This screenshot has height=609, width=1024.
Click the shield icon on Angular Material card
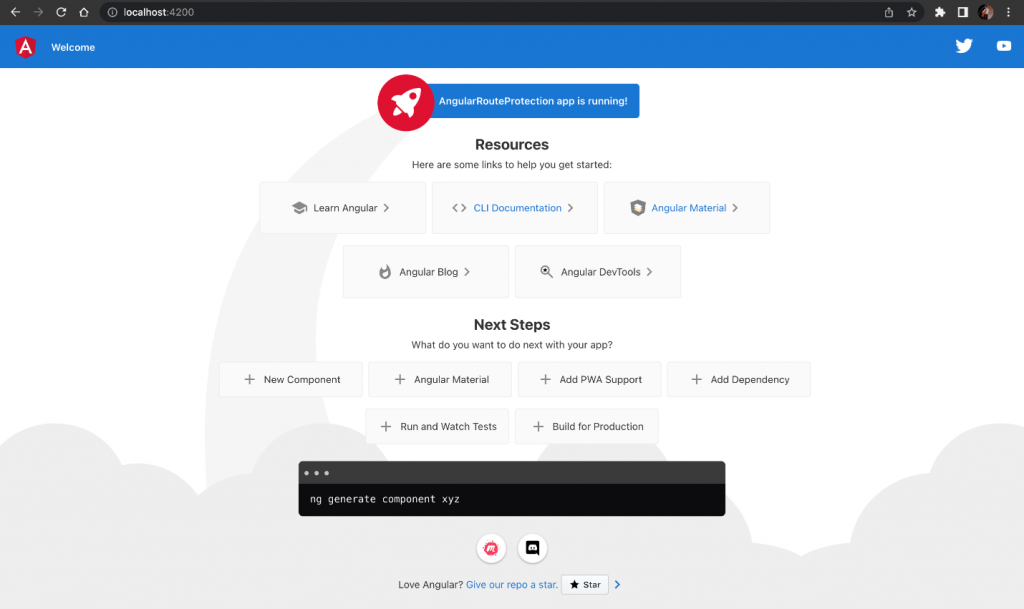click(x=638, y=207)
